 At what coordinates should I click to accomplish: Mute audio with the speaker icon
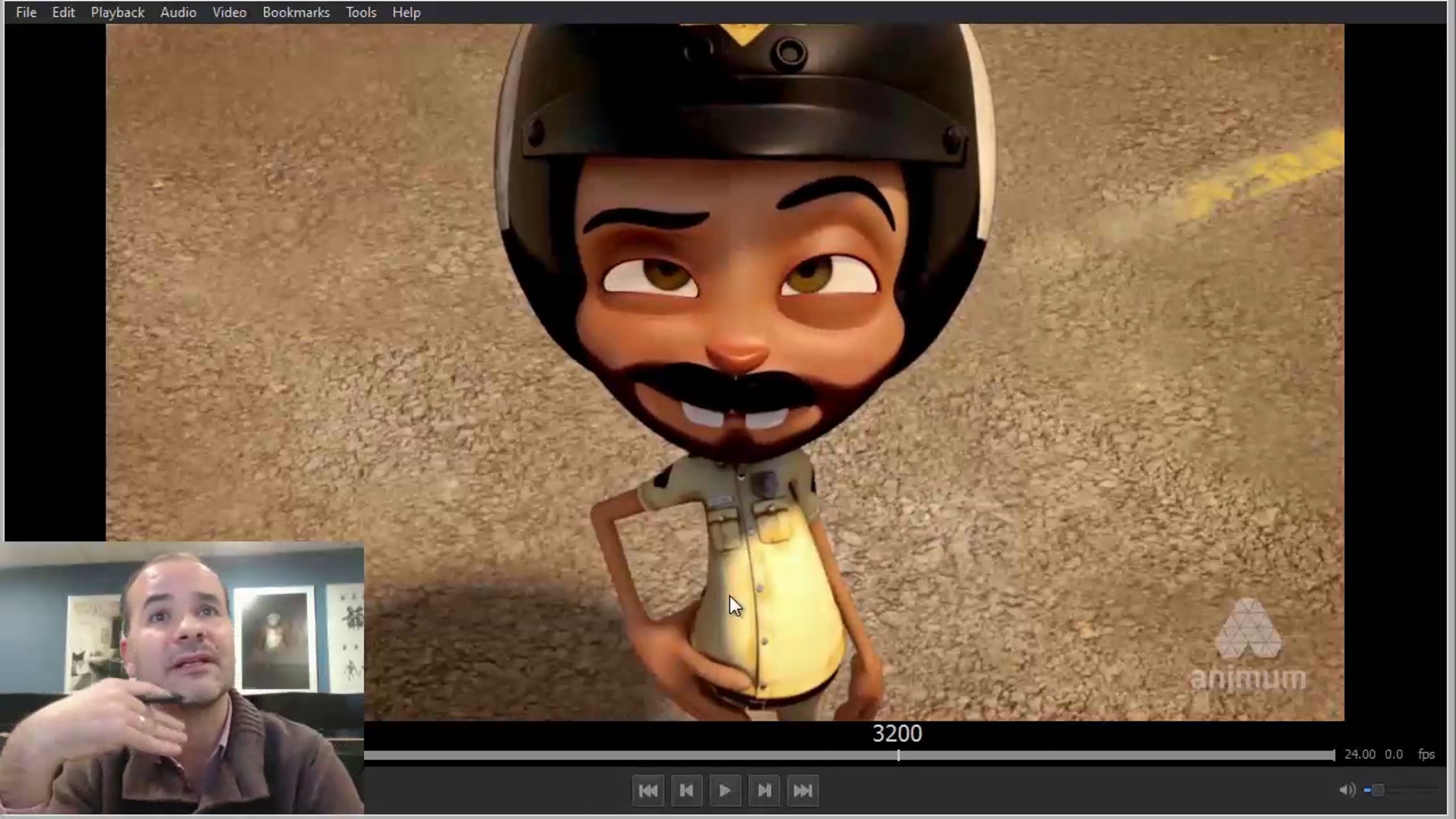1346,790
